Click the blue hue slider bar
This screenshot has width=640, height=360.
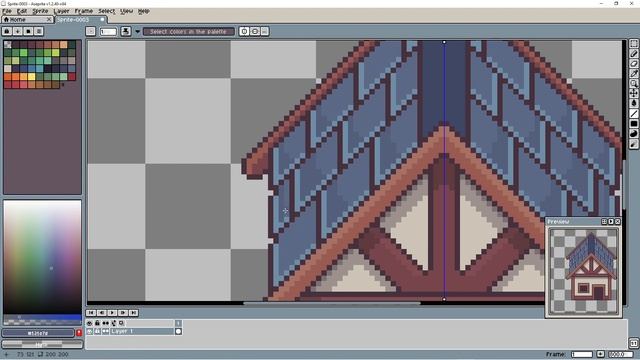(42, 317)
